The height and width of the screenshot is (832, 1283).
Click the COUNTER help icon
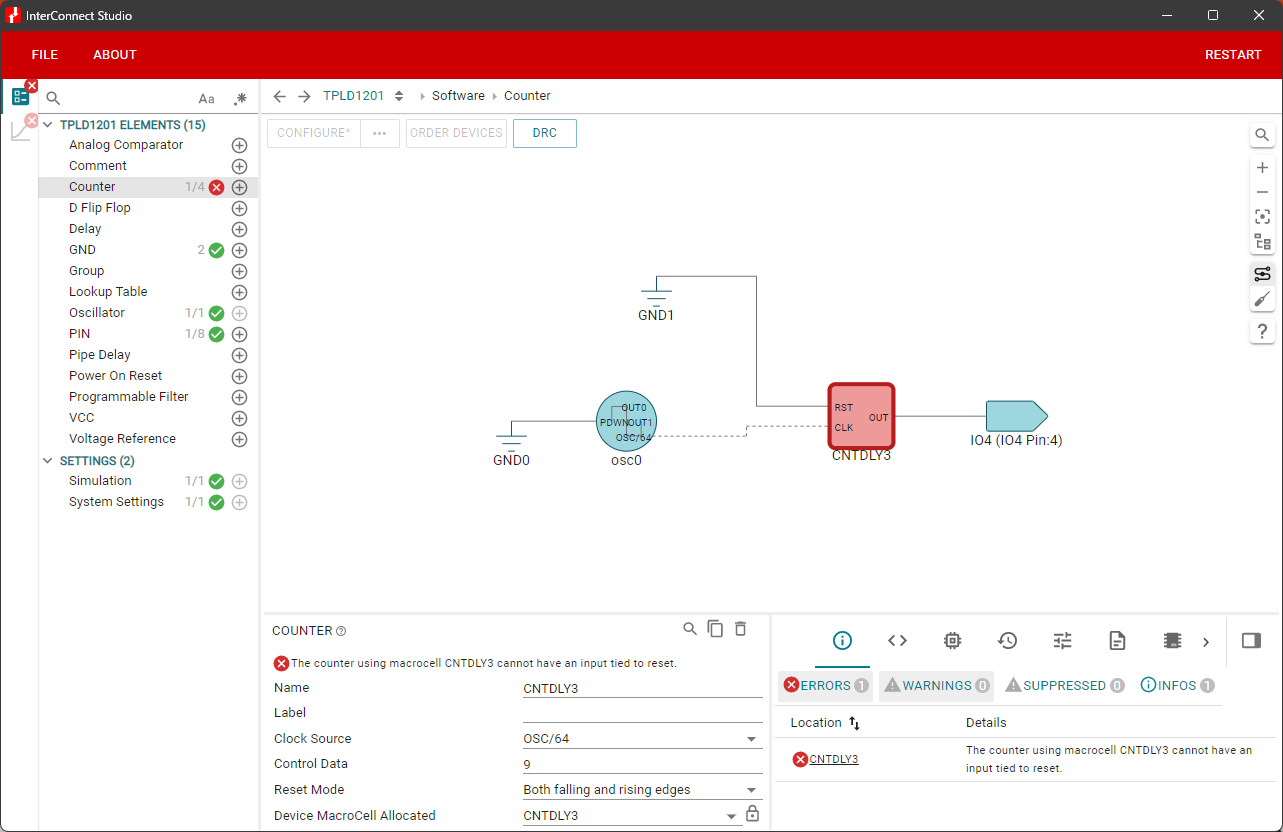click(x=341, y=631)
